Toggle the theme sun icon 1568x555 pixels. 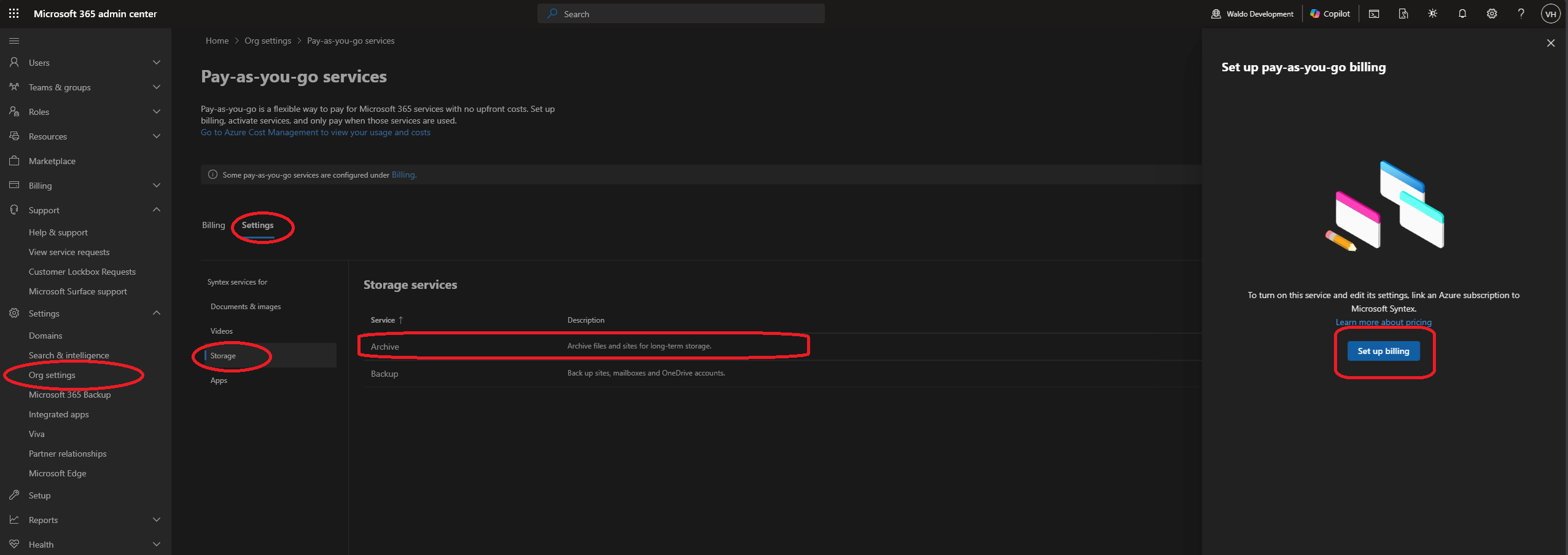tap(1433, 14)
